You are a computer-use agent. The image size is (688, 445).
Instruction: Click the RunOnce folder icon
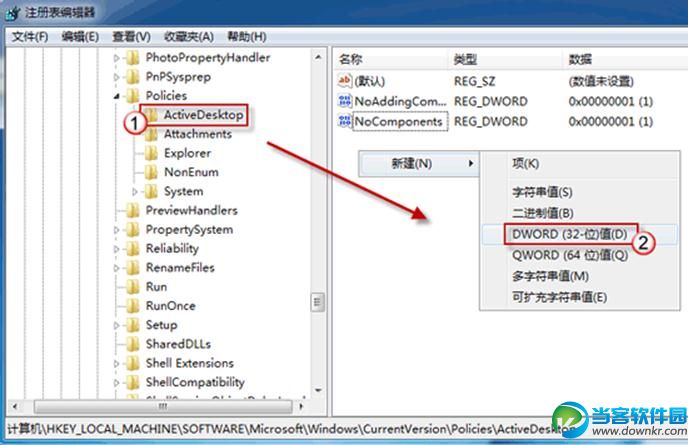(133, 306)
